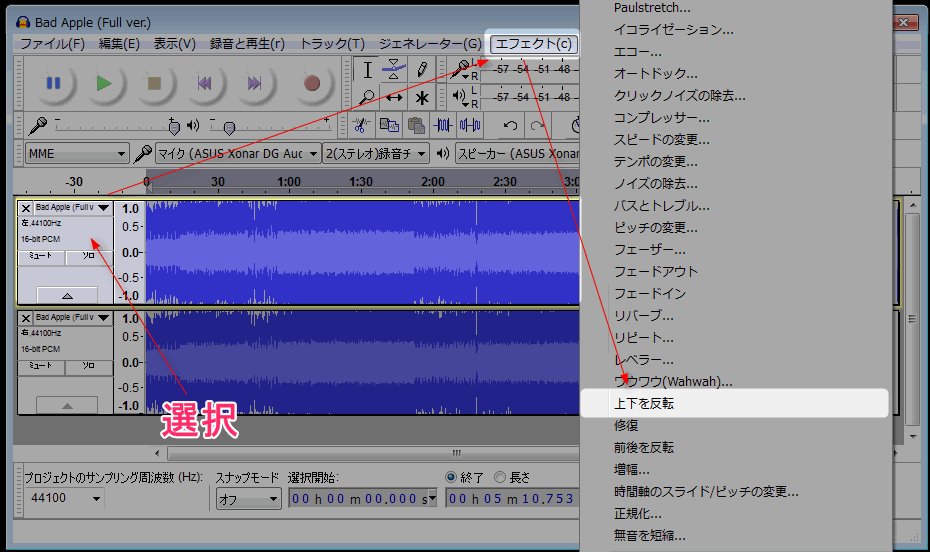
Task: Click the Undo arrow icon
Action: click(x=510, y=125)
